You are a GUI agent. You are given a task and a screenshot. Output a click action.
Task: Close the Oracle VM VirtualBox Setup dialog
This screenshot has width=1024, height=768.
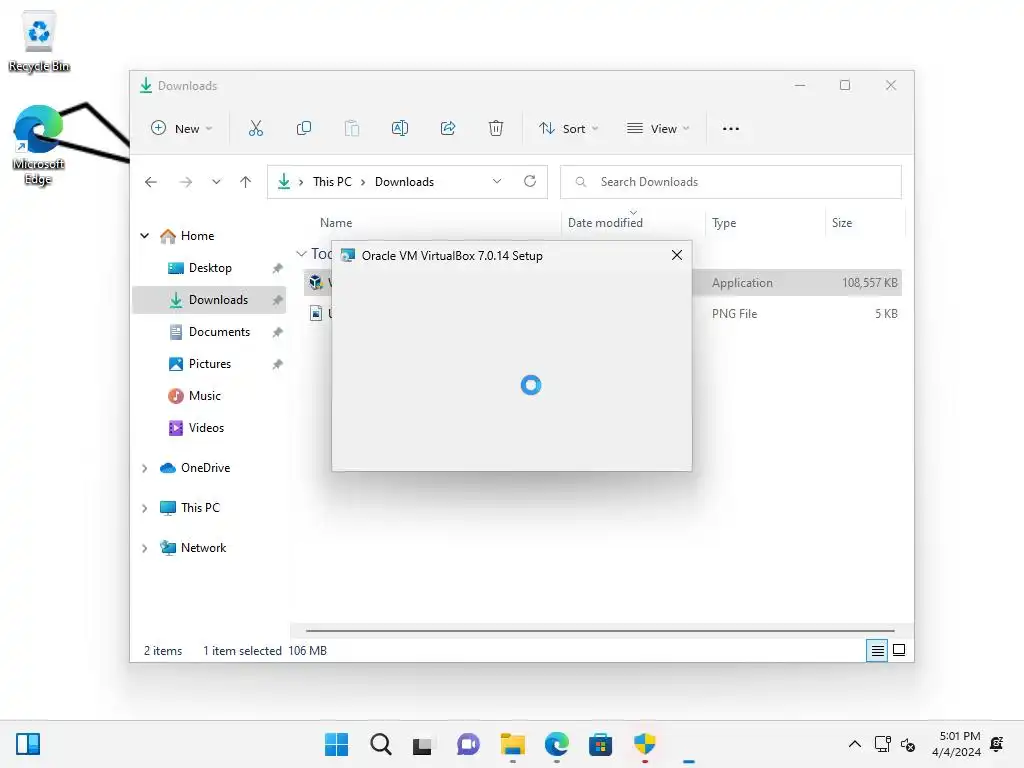677,255
